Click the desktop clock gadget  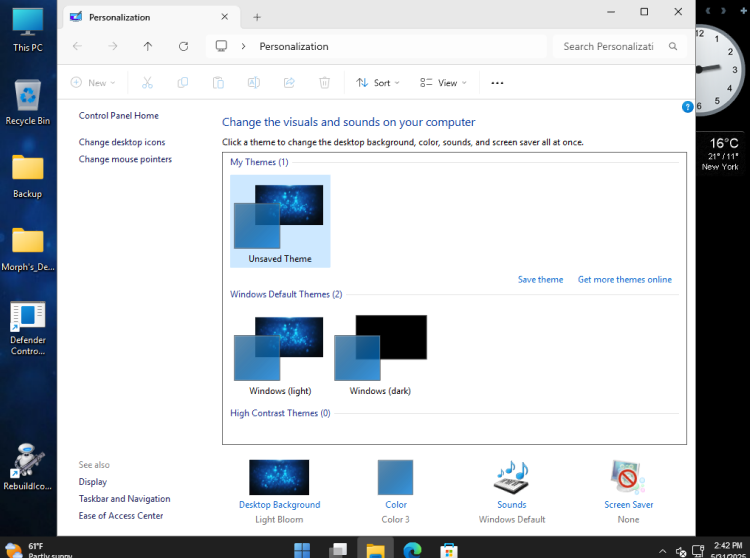[x=719, y=70]
